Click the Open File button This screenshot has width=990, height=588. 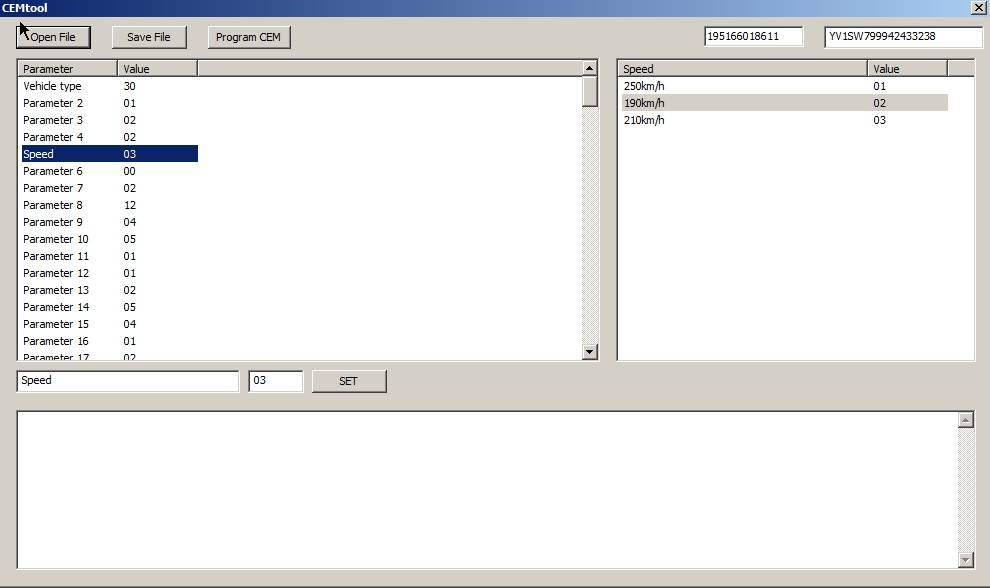point(52,36)
